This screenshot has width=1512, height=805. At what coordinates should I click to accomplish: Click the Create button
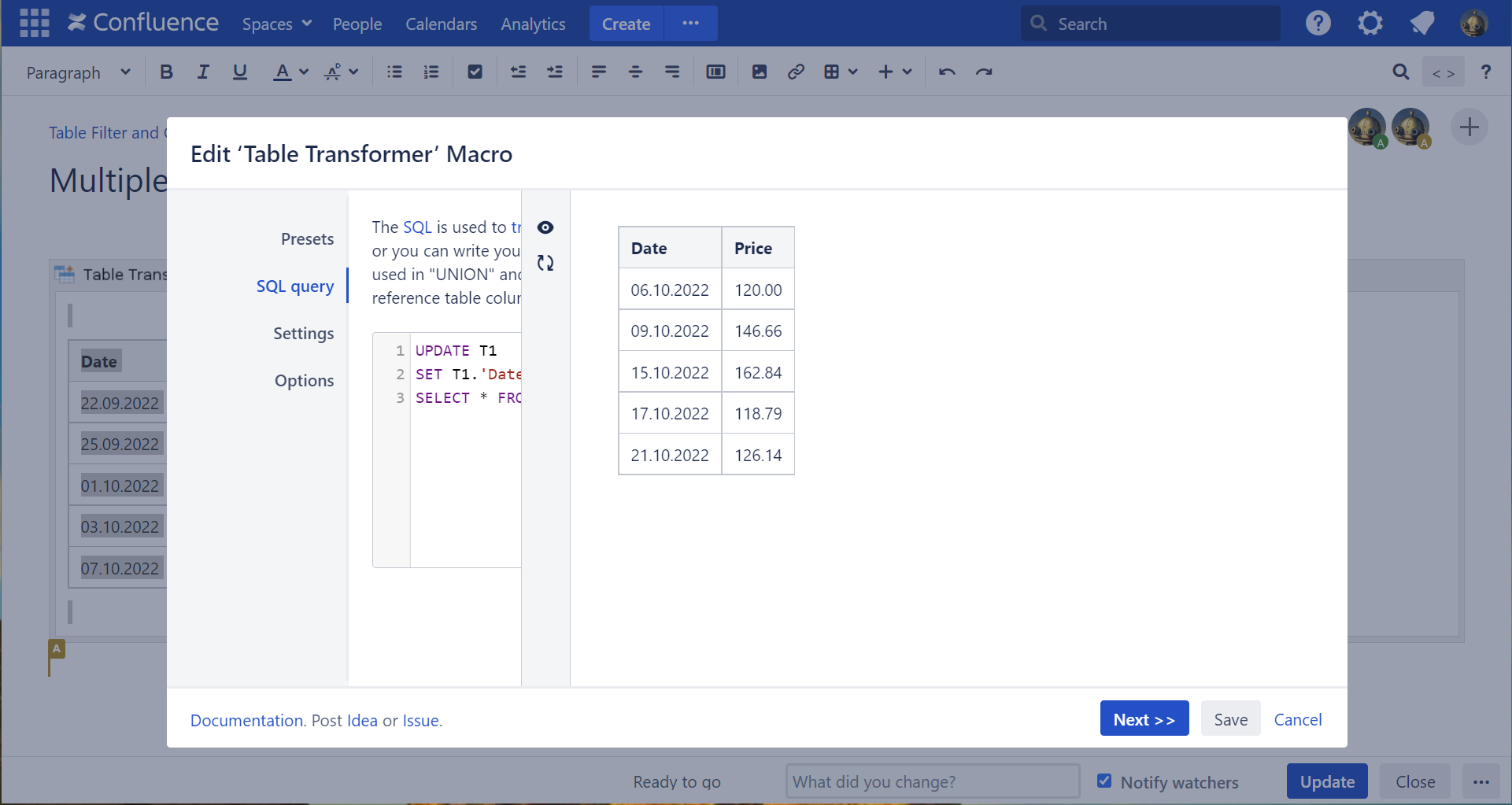(627, 24)
